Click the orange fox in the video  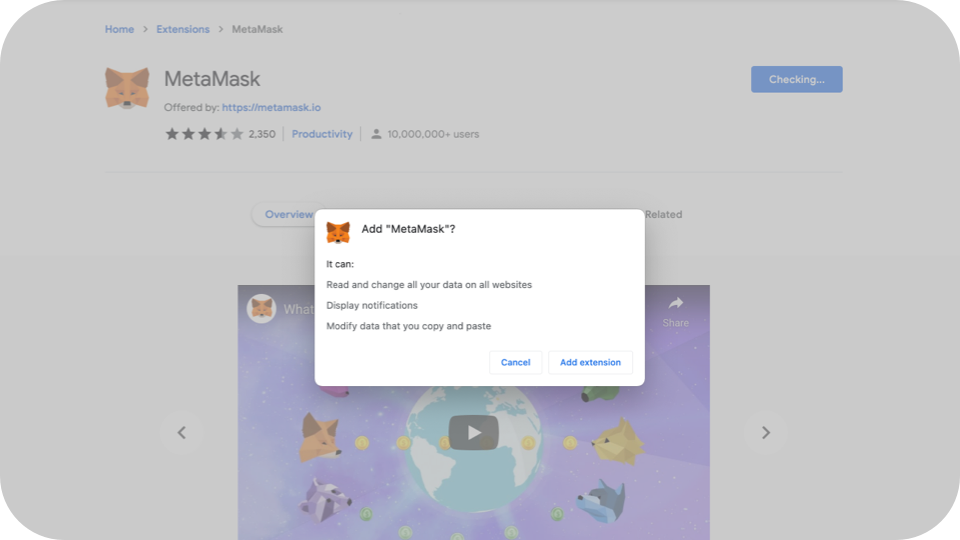click(320, 437)
